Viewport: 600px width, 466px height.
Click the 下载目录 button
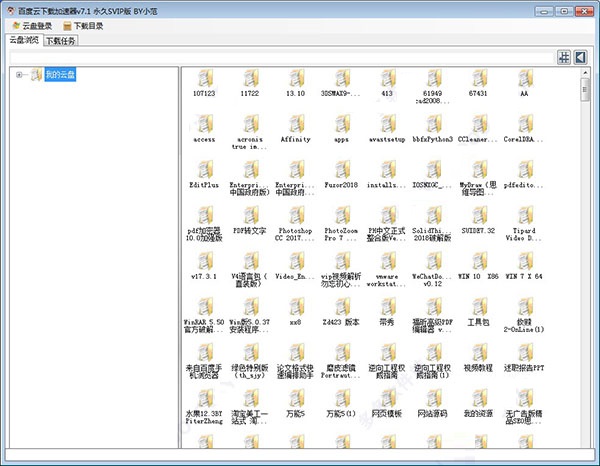pyautogui.click(x=82, y=26)
